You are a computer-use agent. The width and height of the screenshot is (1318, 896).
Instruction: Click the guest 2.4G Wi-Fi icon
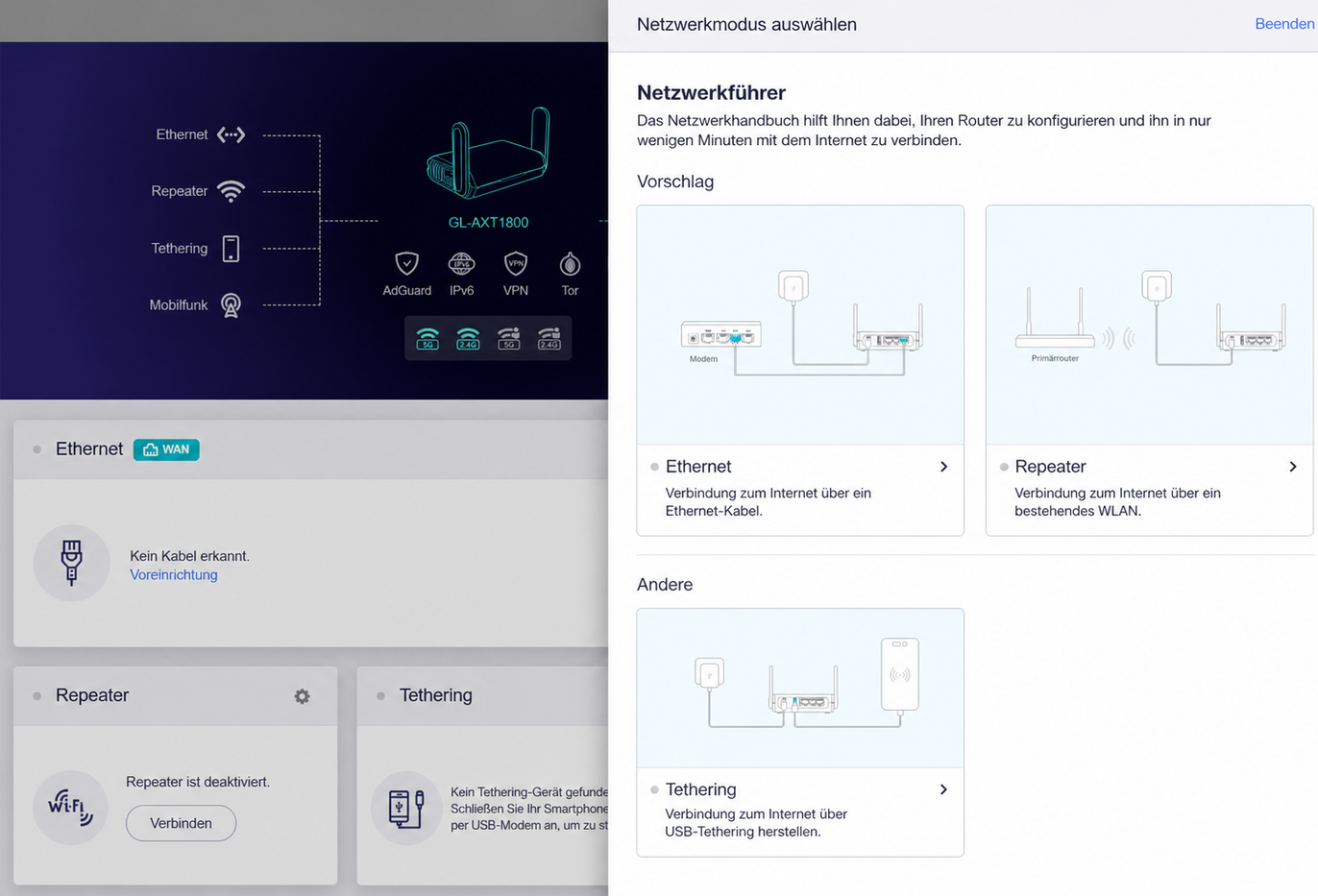(x=549, y=338)
